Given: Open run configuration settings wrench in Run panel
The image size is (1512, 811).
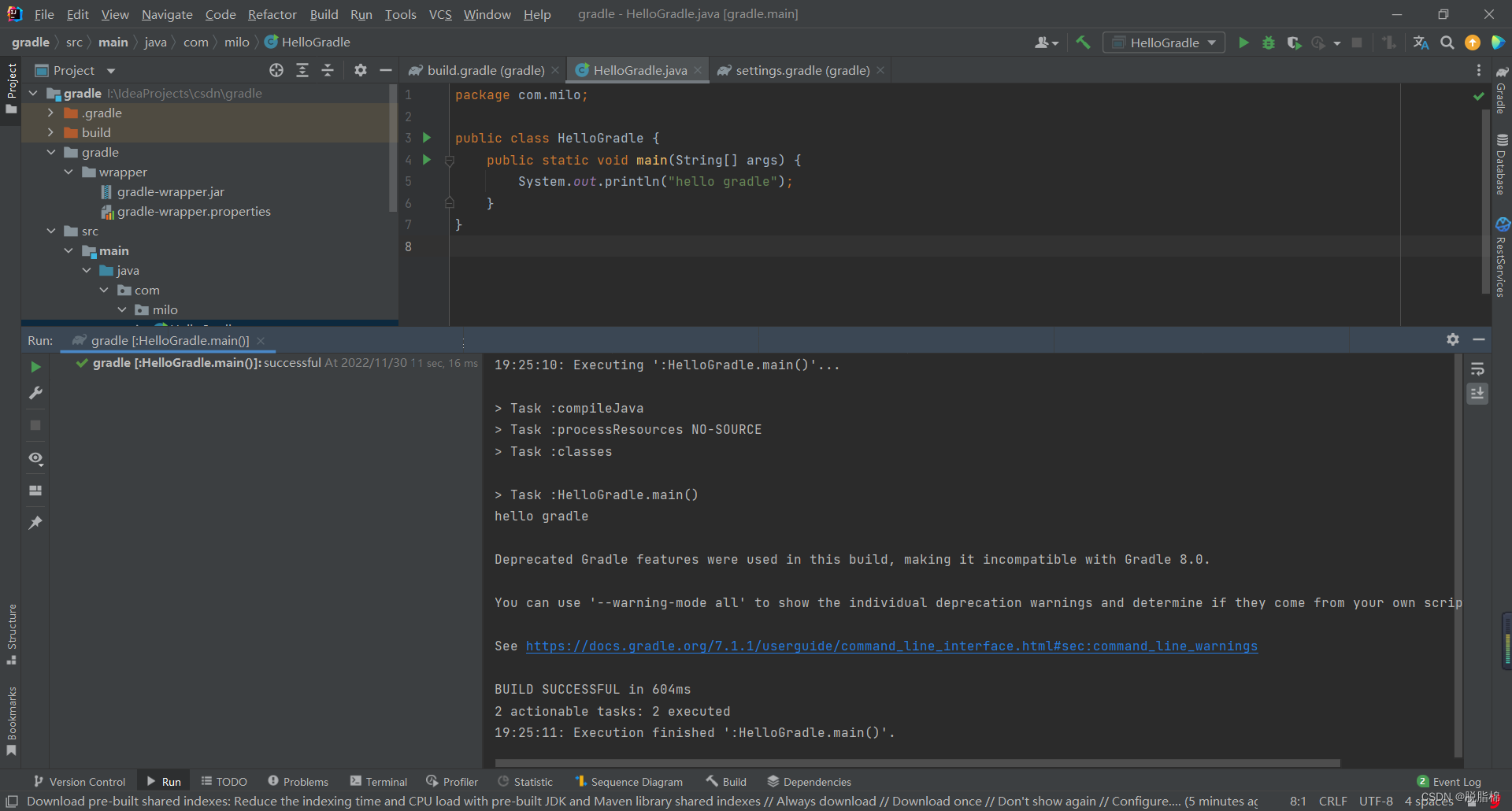Looking at the screenshot, I should (x=35, y=393).
